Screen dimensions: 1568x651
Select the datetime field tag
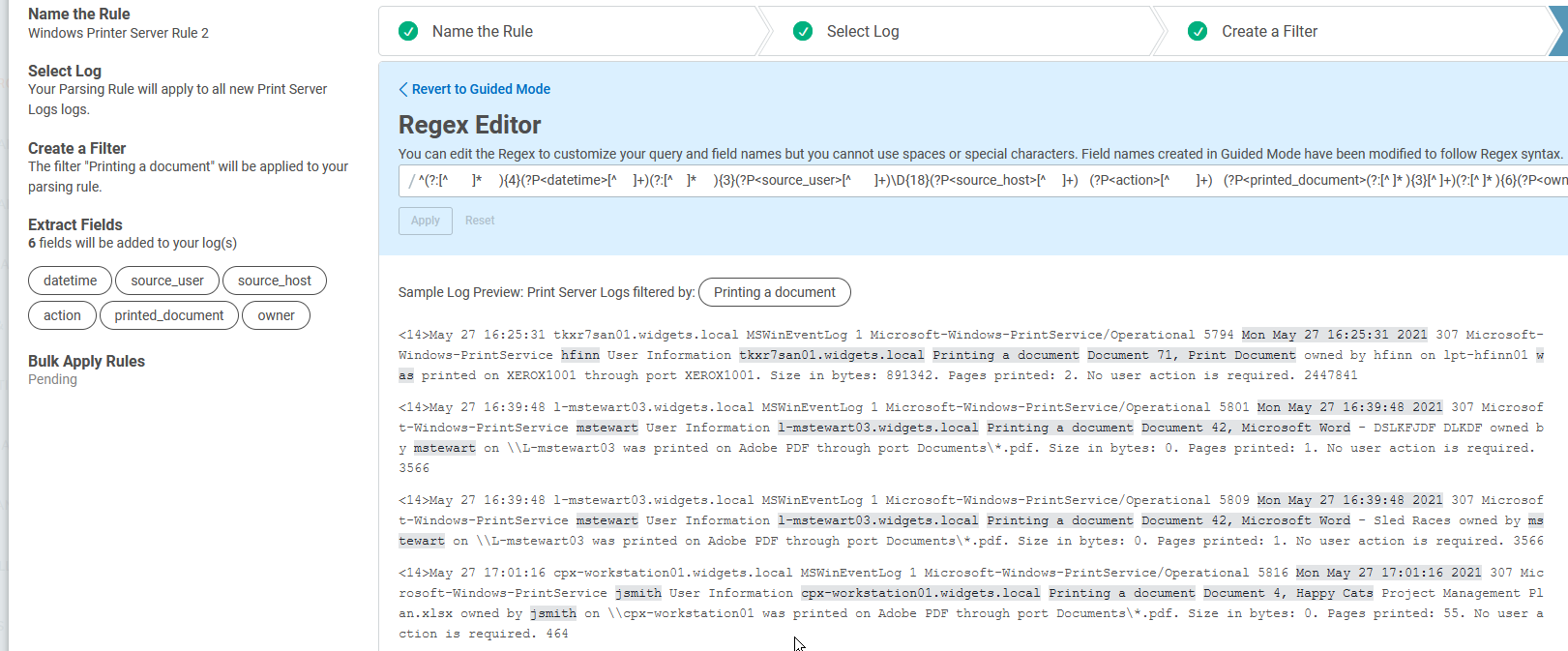(x=71, y=281)
